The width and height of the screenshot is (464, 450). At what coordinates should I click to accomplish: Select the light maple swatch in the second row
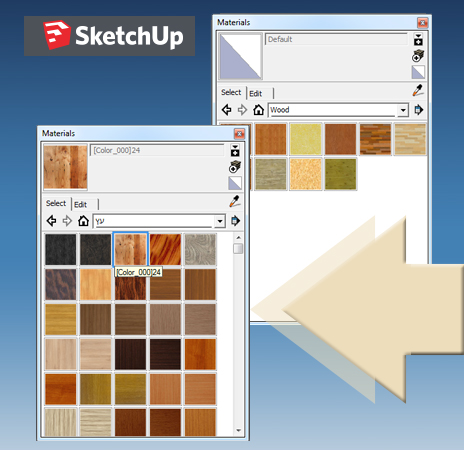96,284
